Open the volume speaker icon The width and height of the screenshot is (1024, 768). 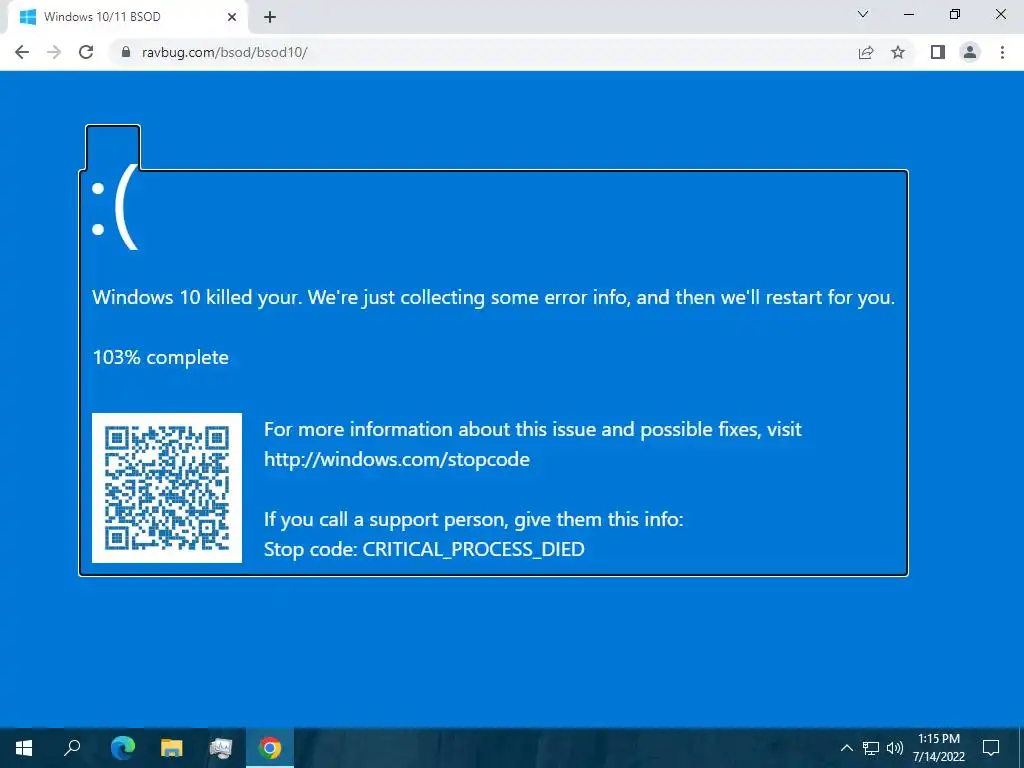pyautogui.click(x=895, y=748)
